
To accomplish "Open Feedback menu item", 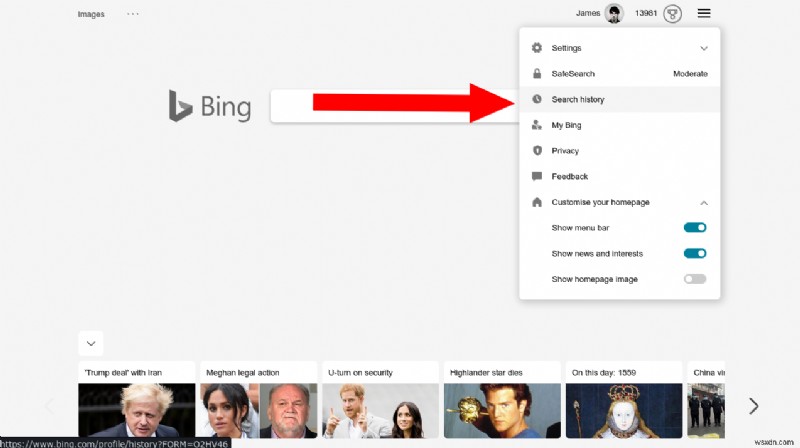I will (619, 177).
